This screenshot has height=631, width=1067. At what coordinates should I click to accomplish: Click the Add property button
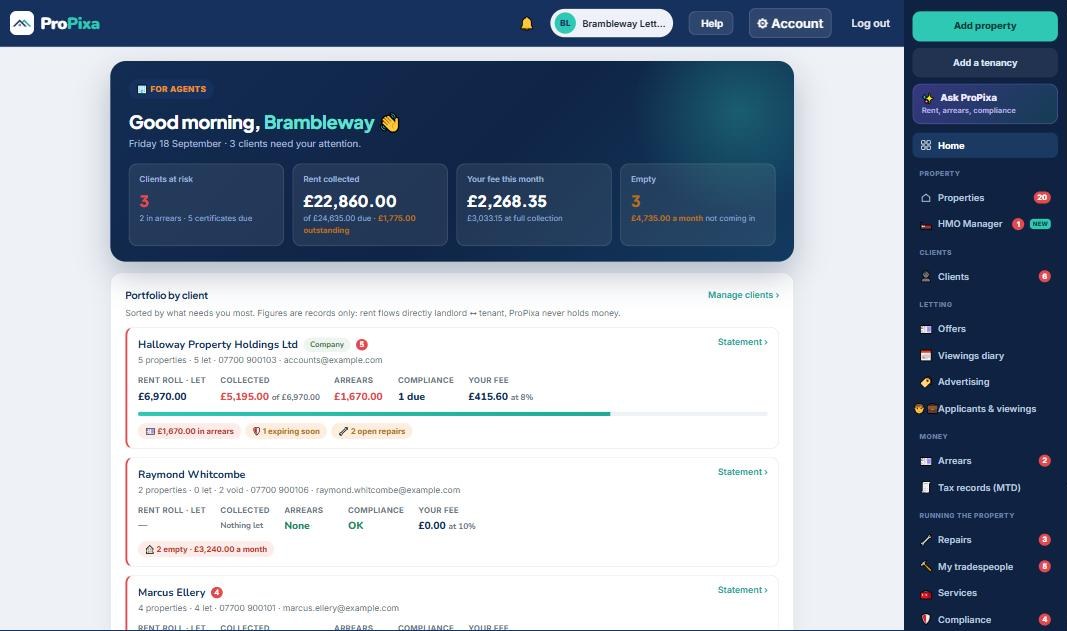[985, 26]
